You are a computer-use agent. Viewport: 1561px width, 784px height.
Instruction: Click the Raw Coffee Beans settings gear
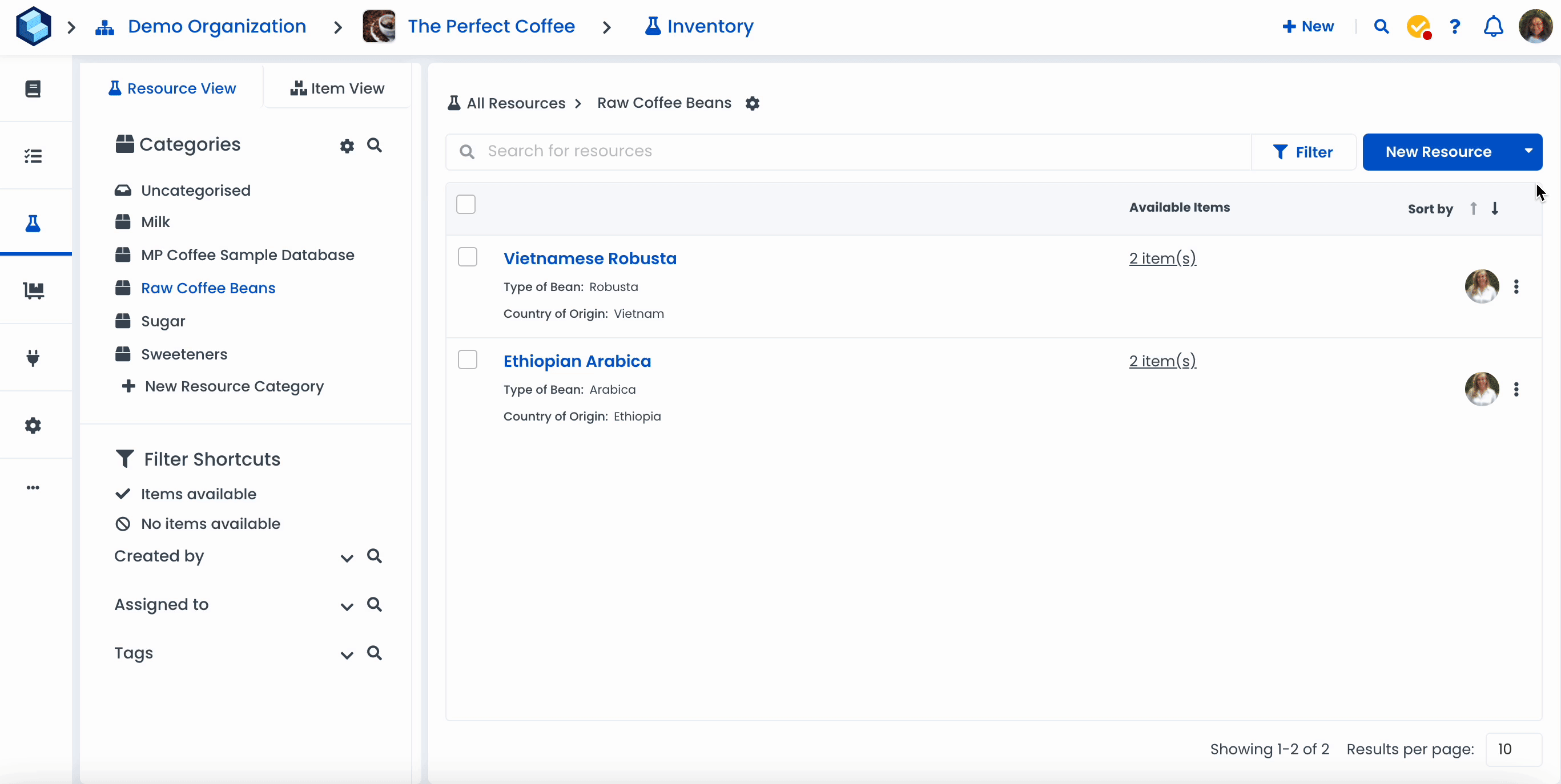(x=752, y=103)
